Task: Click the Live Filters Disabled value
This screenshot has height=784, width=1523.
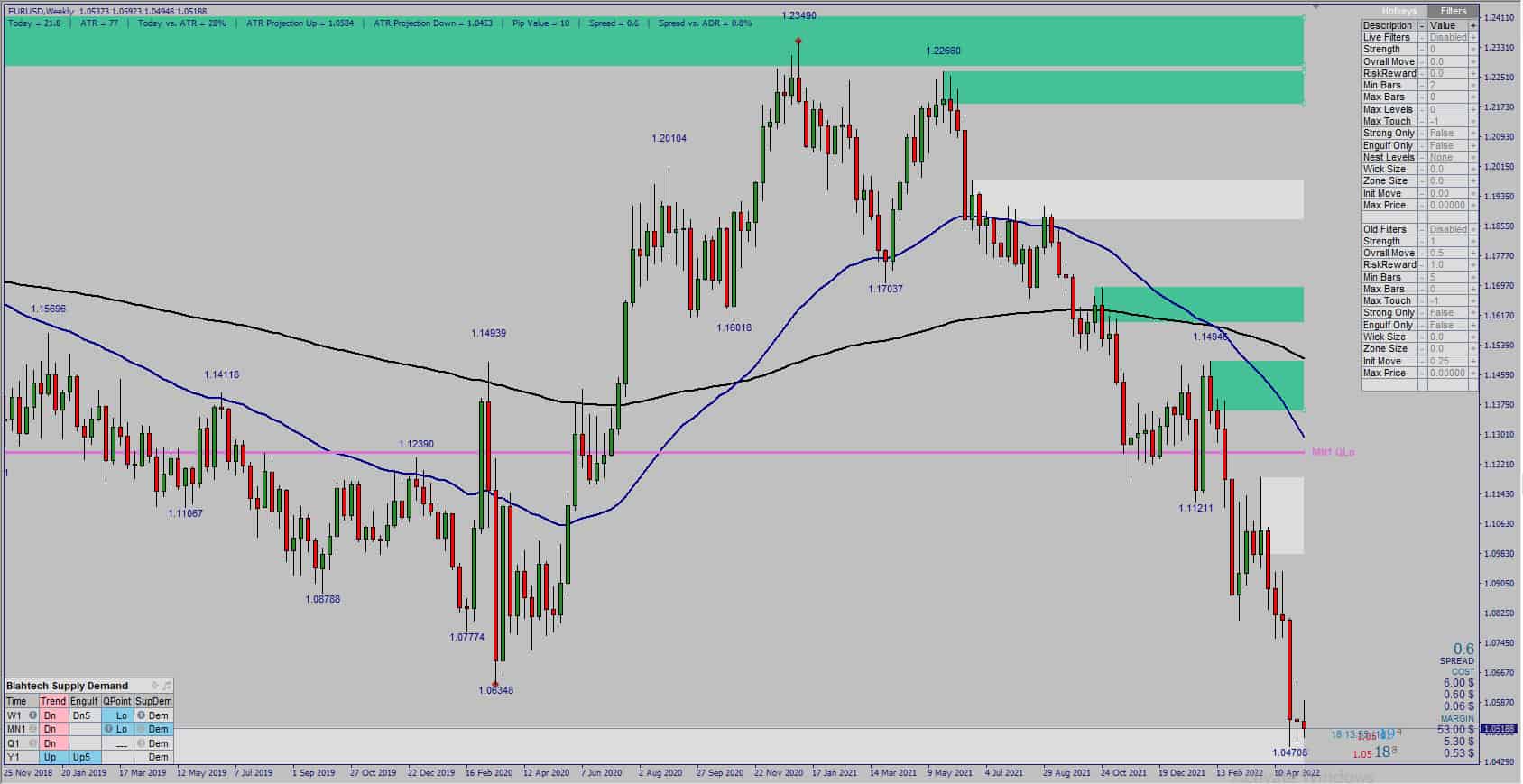Action: (1448, 38)
